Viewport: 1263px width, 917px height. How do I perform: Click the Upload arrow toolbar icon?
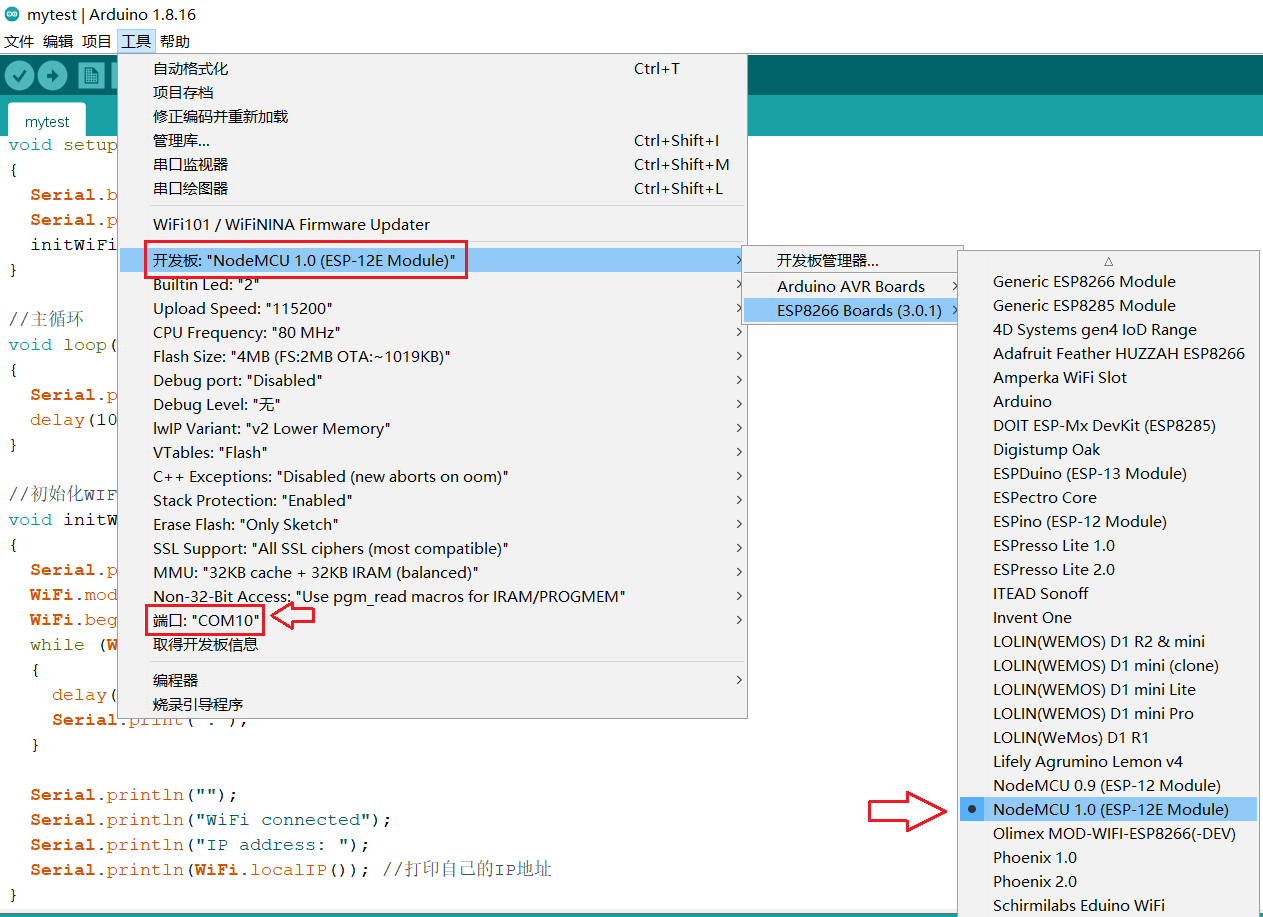[52, 76]
